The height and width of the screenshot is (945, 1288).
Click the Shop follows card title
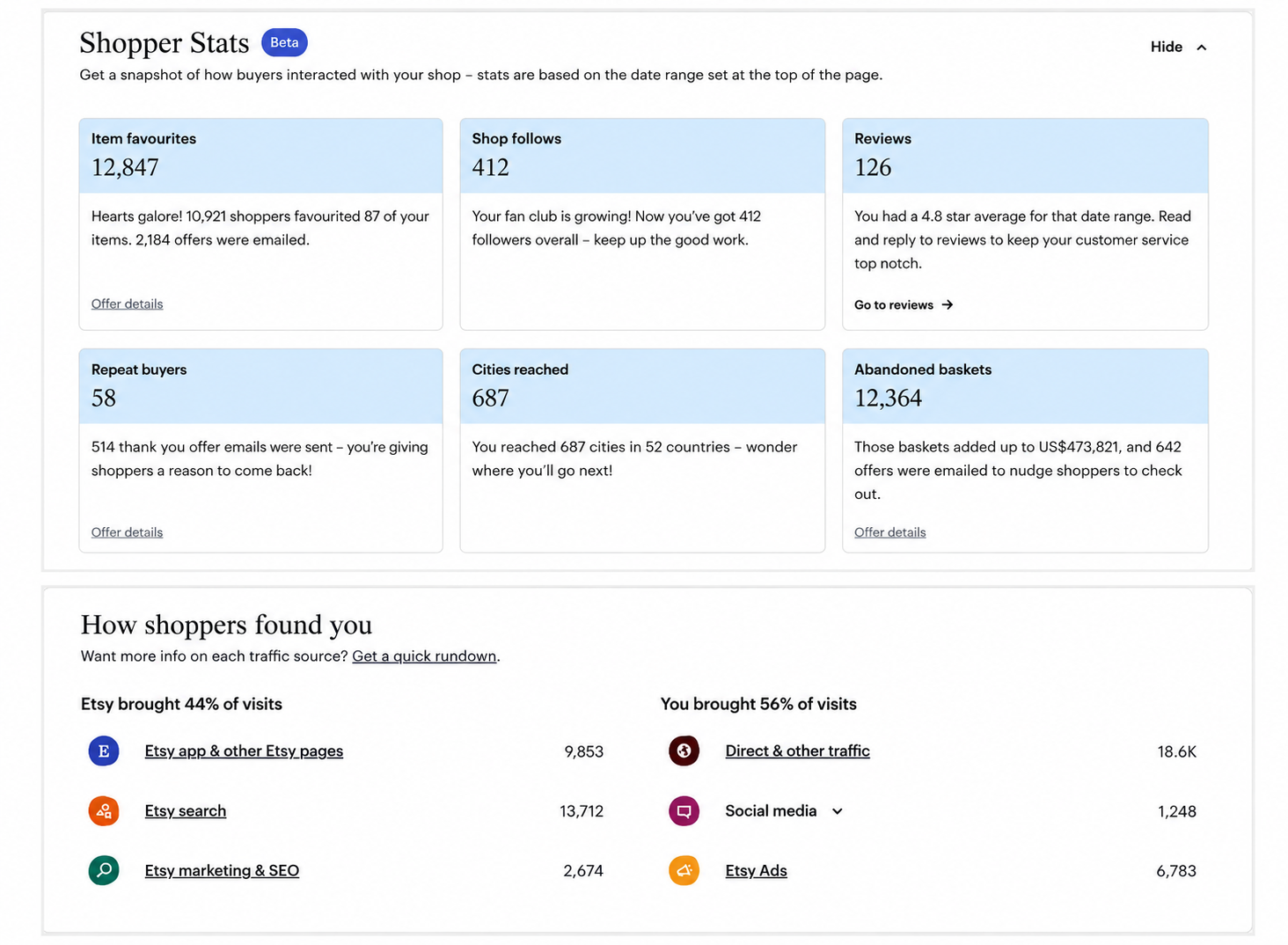coord(516,138)
